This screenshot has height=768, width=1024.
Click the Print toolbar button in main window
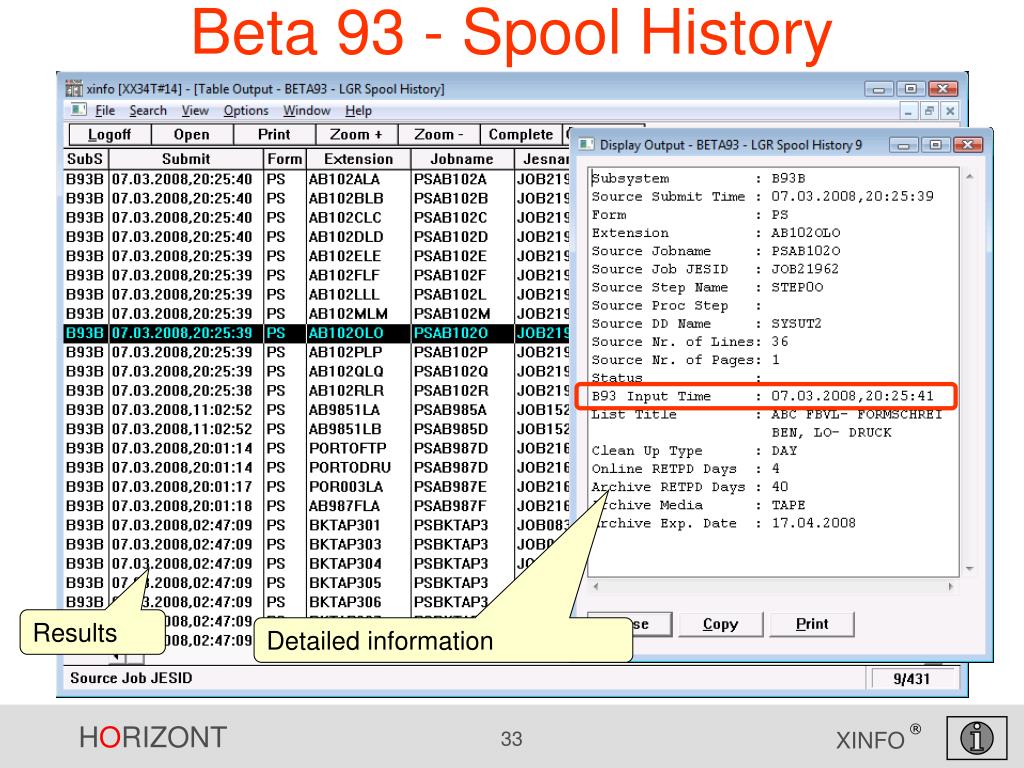[x=274, y=135]
